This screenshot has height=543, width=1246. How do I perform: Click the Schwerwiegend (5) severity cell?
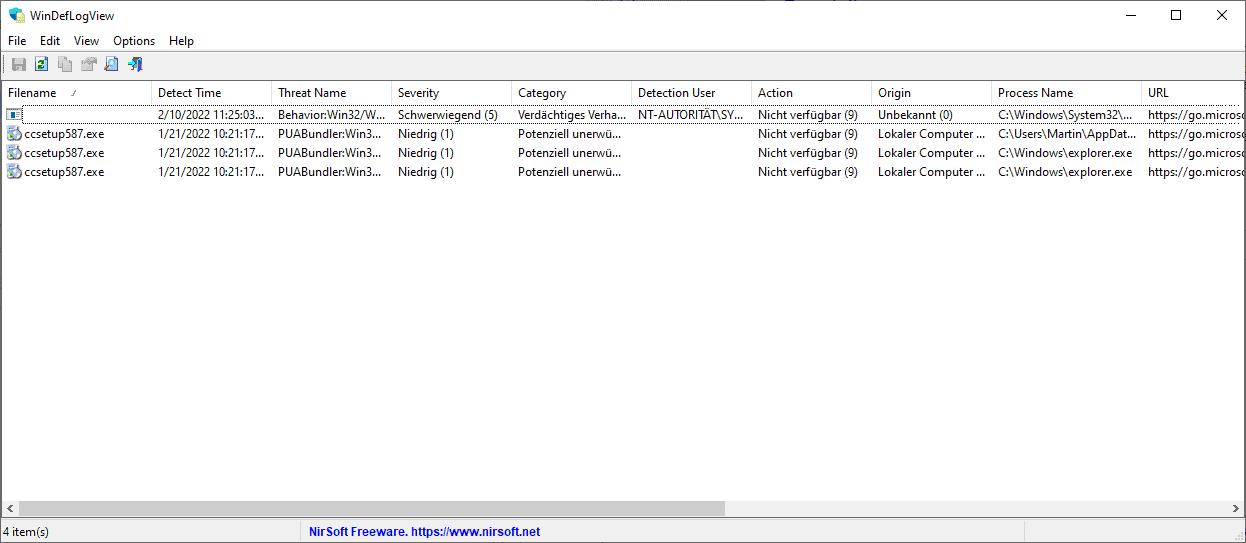[x=448, y=115]
